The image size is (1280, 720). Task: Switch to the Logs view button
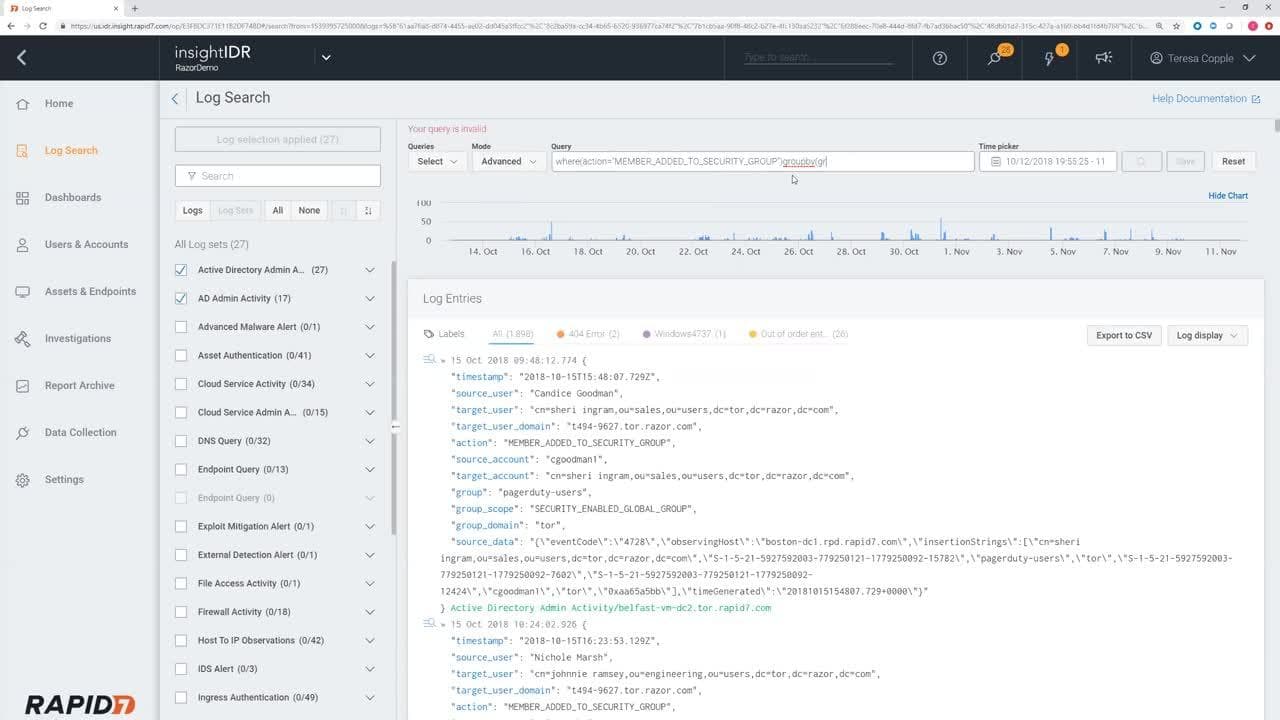[193, 210]
